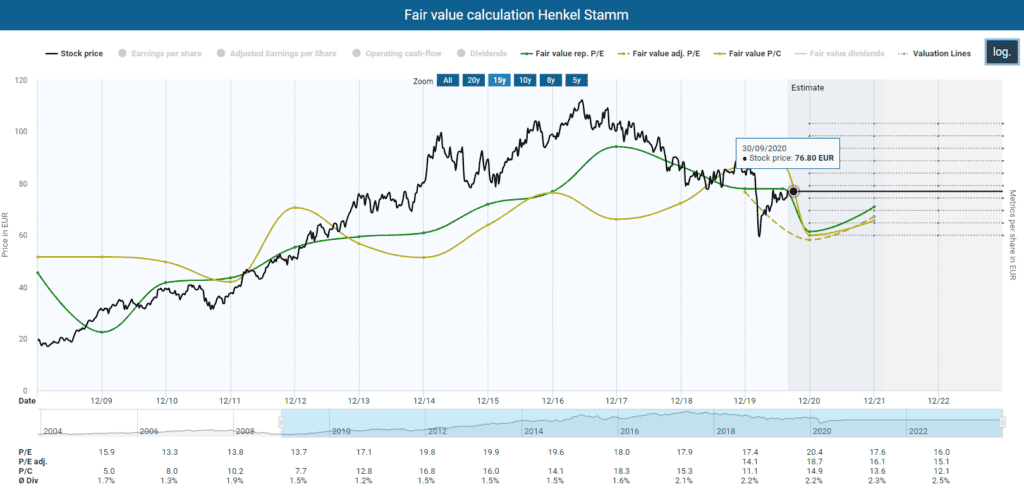Click the 12/14 date axis label
This screenshot has height=489, width=1024.
click(423, 400)
